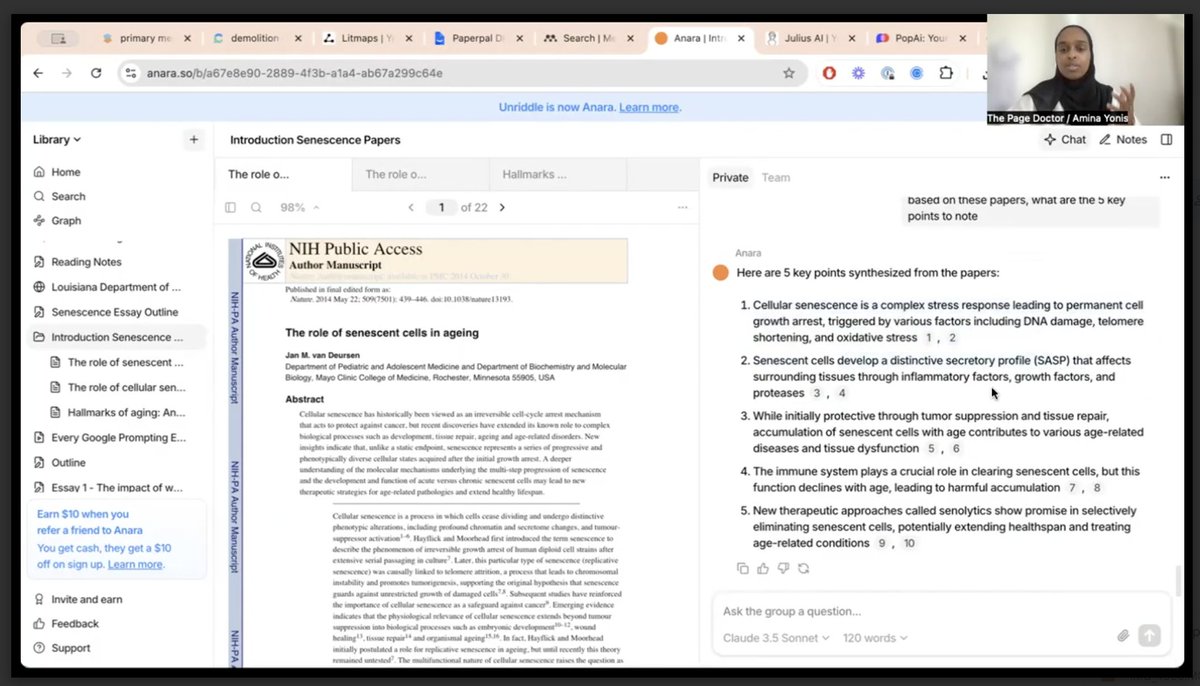The width and height of the screenshot is (1200, 686).
Task: Give thumbs down to the response
Action: point(783,568)
